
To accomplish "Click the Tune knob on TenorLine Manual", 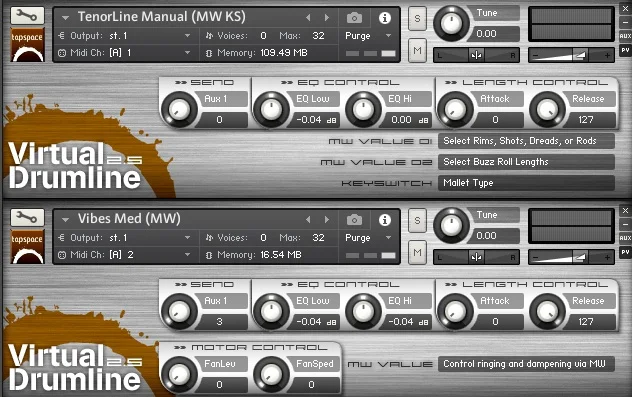I will [x=451, y=23].
